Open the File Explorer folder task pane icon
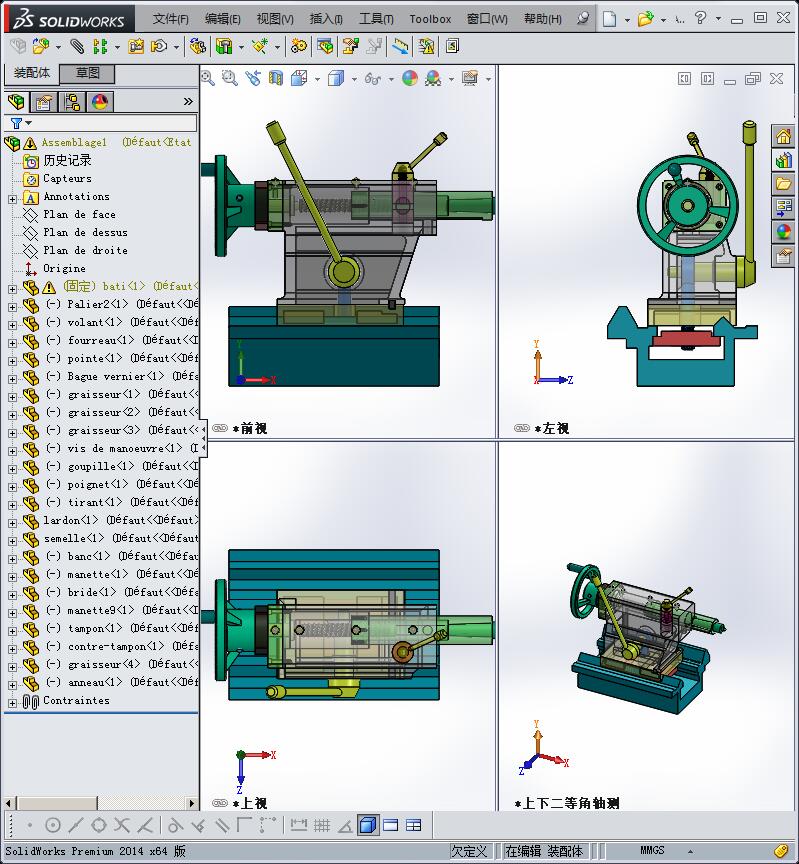This screenshot has width=799, height=864. 783,183
